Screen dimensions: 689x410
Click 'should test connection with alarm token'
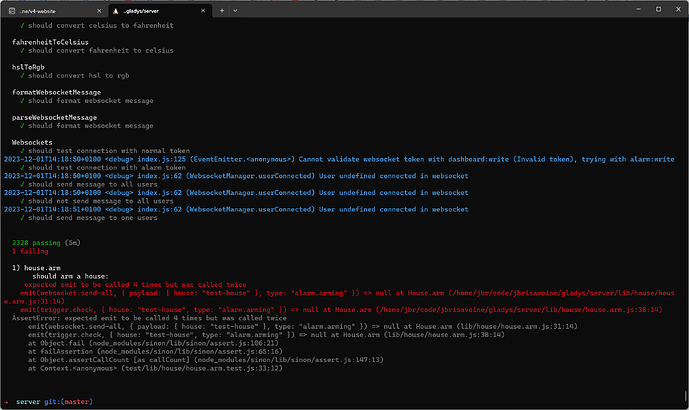click(103, 167)
